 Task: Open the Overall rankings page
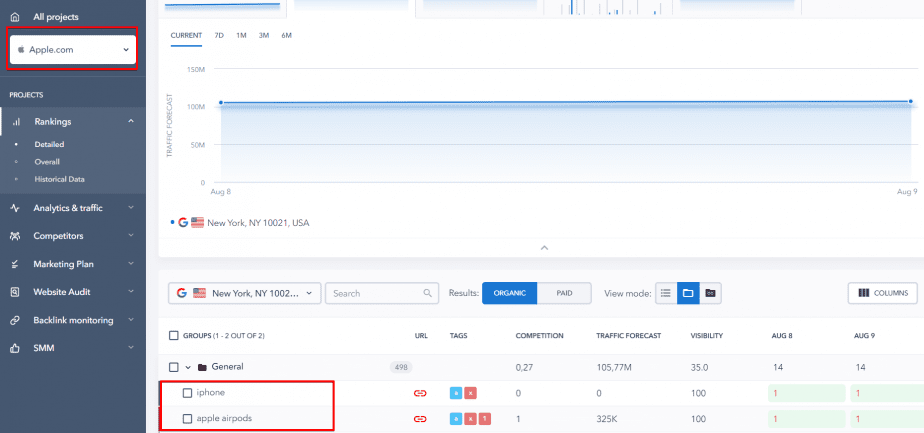point(47,161)
